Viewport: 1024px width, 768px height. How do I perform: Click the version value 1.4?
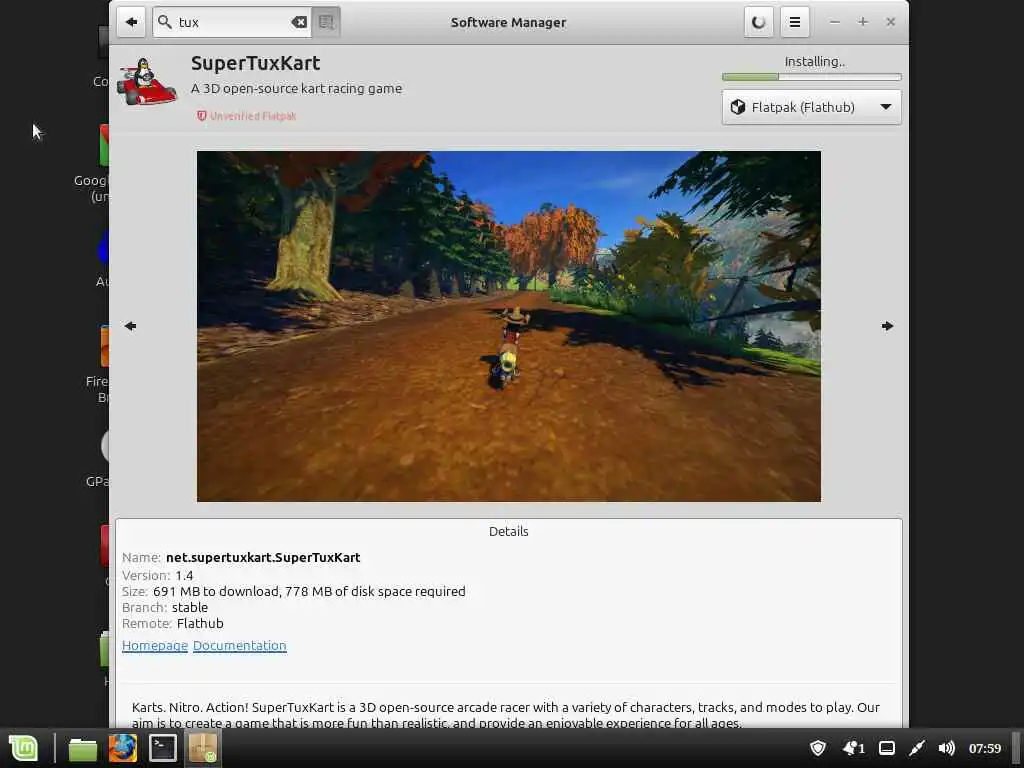coord(184,575)
